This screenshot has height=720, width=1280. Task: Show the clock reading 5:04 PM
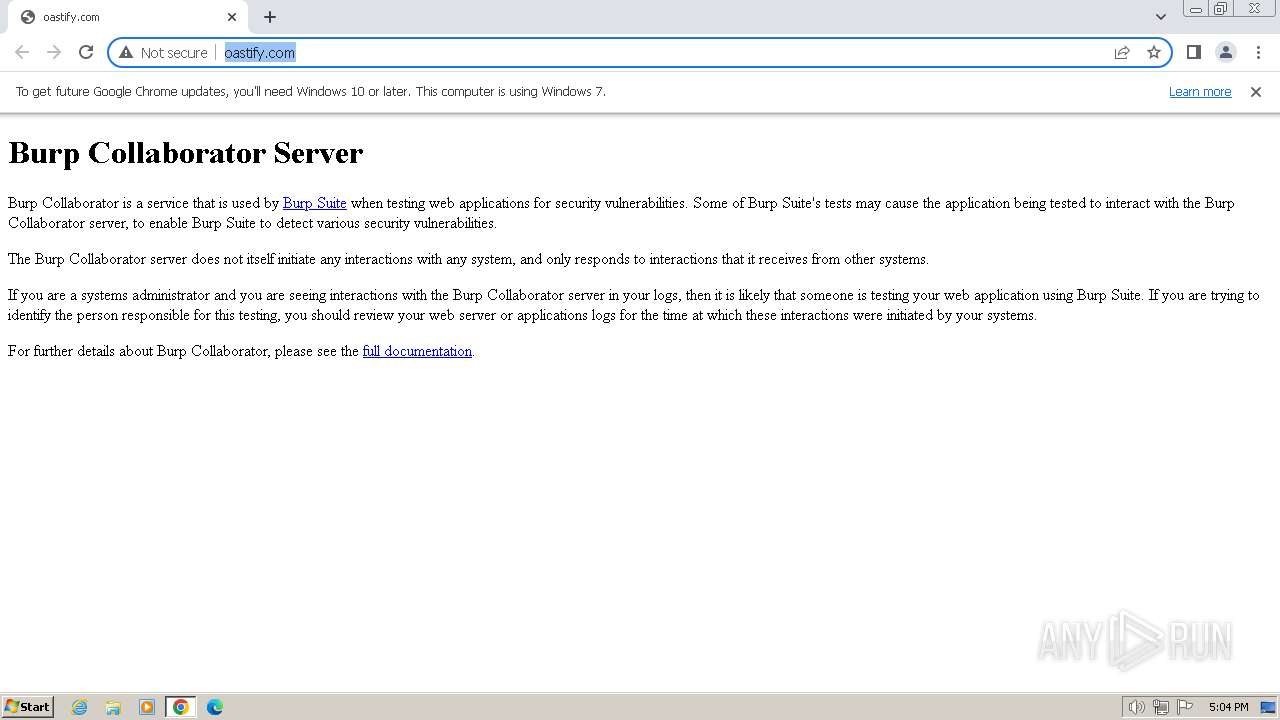pyautogui.click(x=1228, y=707)
